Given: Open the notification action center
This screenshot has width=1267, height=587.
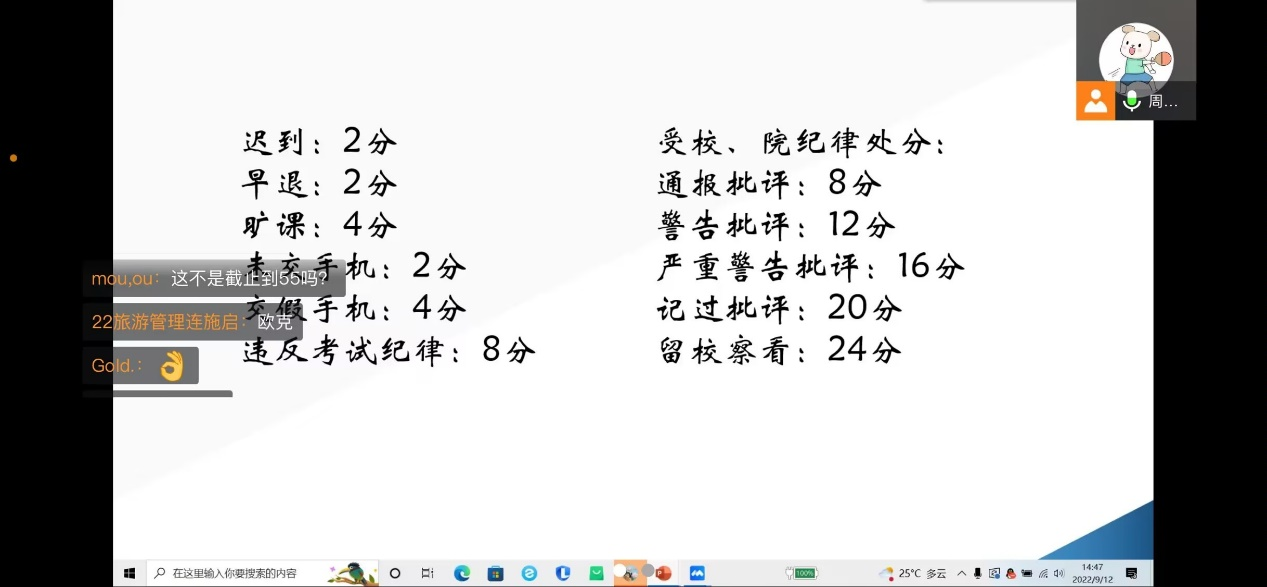Looking at the screenshot, I should pos(1132,573).
